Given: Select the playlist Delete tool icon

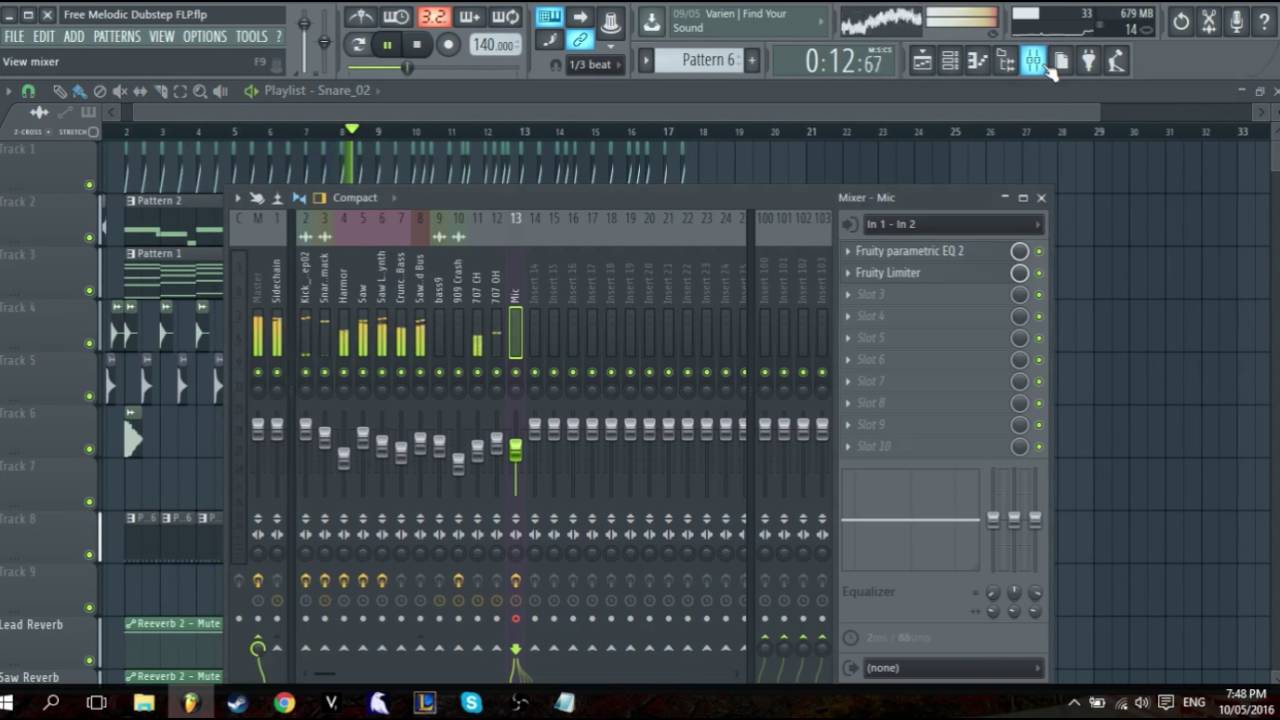Looking at the screenshot, I should (x=99, y=91).
